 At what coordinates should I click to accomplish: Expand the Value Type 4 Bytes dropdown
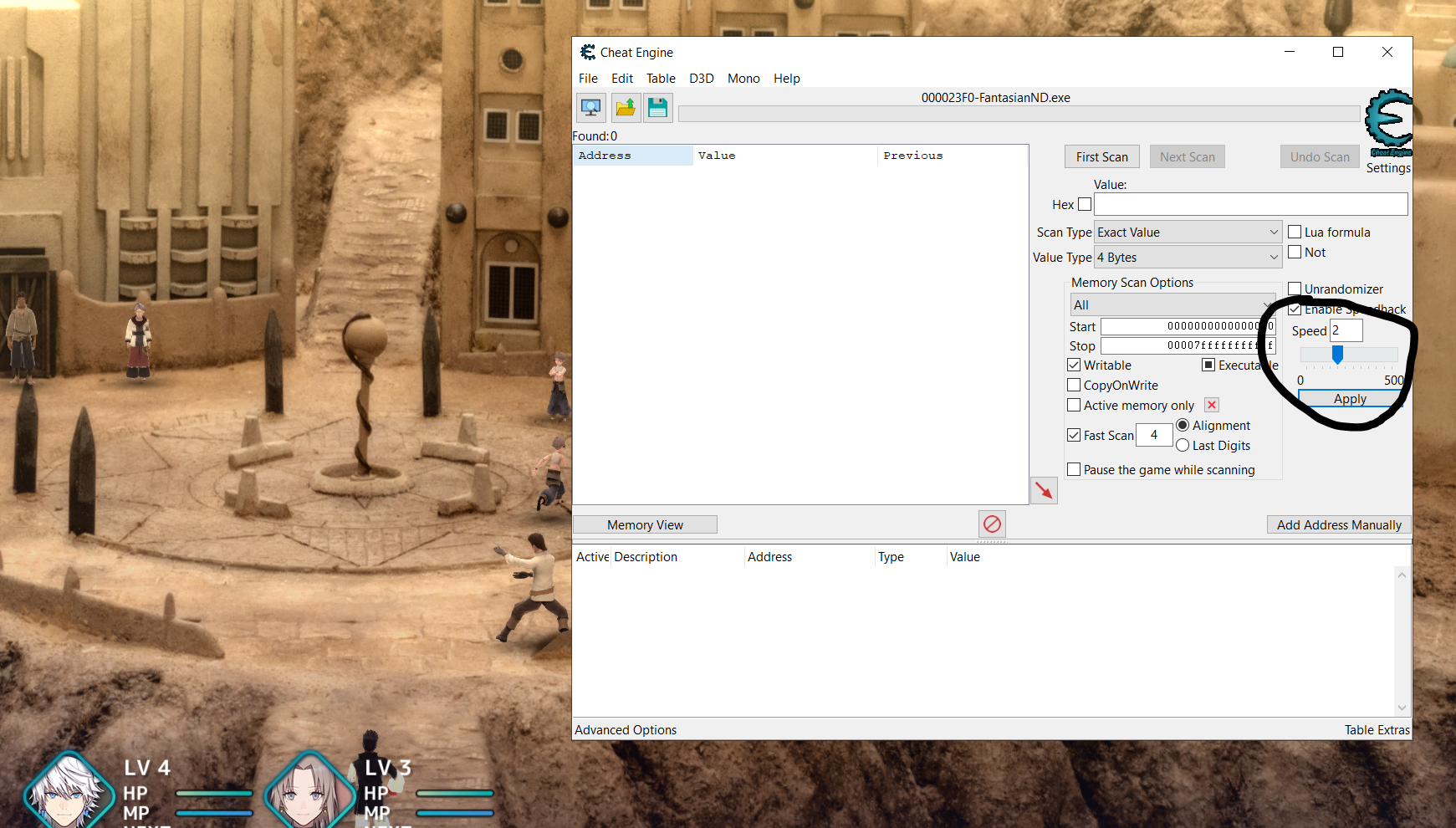(1188, 257)
